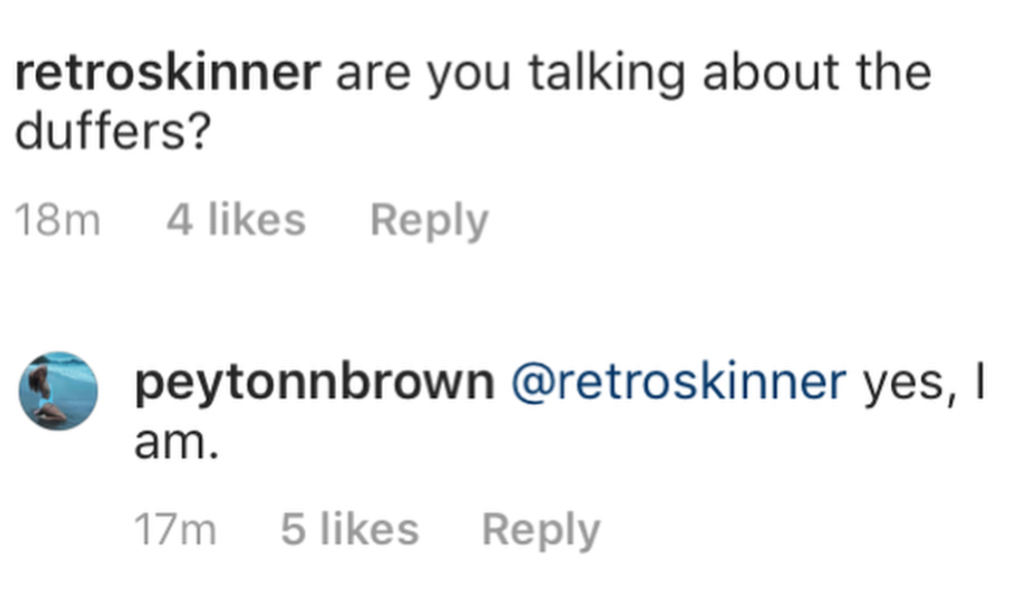Click the word "yes," in peytonnbrown's reply
The width and height of the screenshot is (1024, 600).
click(905, 385)
